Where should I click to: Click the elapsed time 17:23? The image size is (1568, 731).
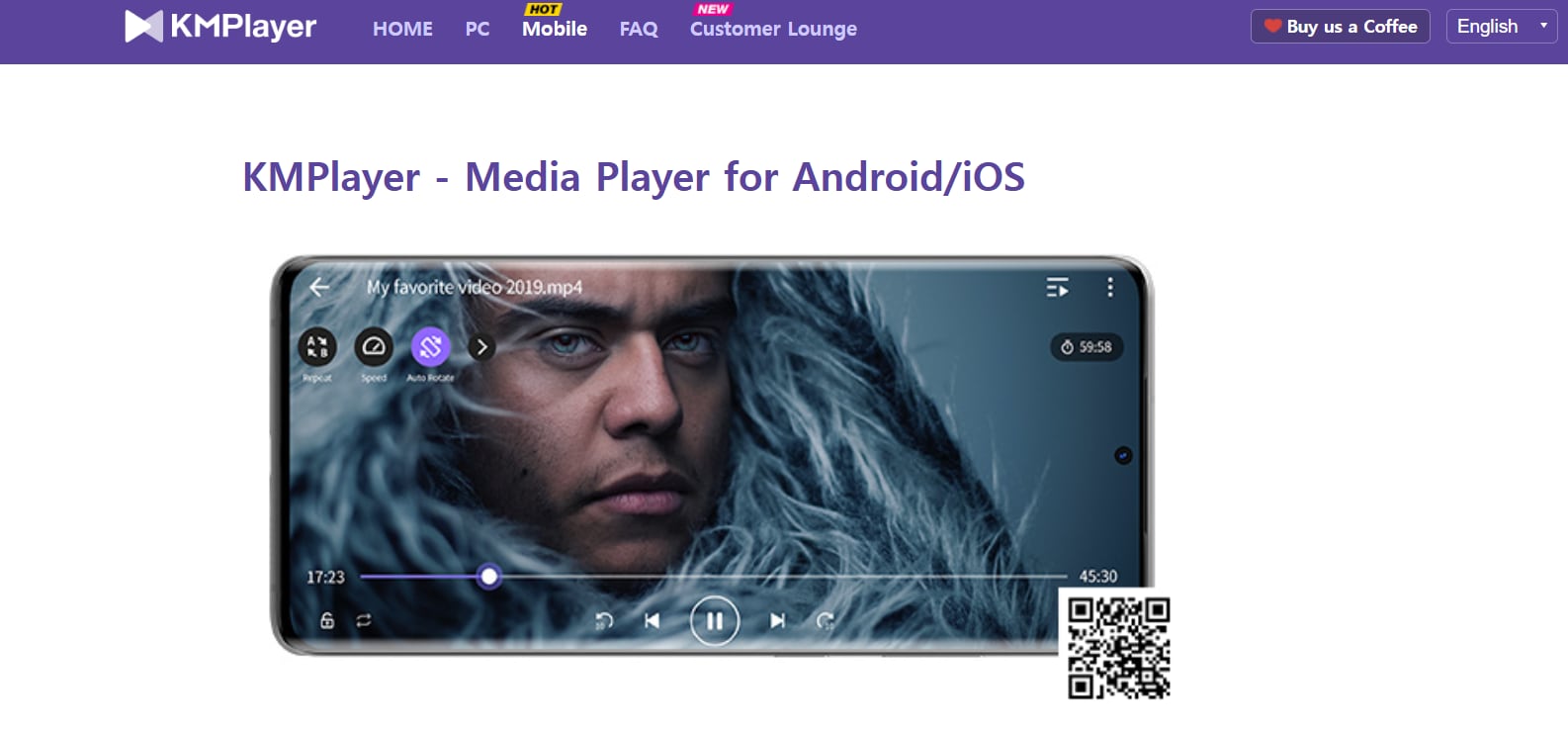(x=325, y=577)
